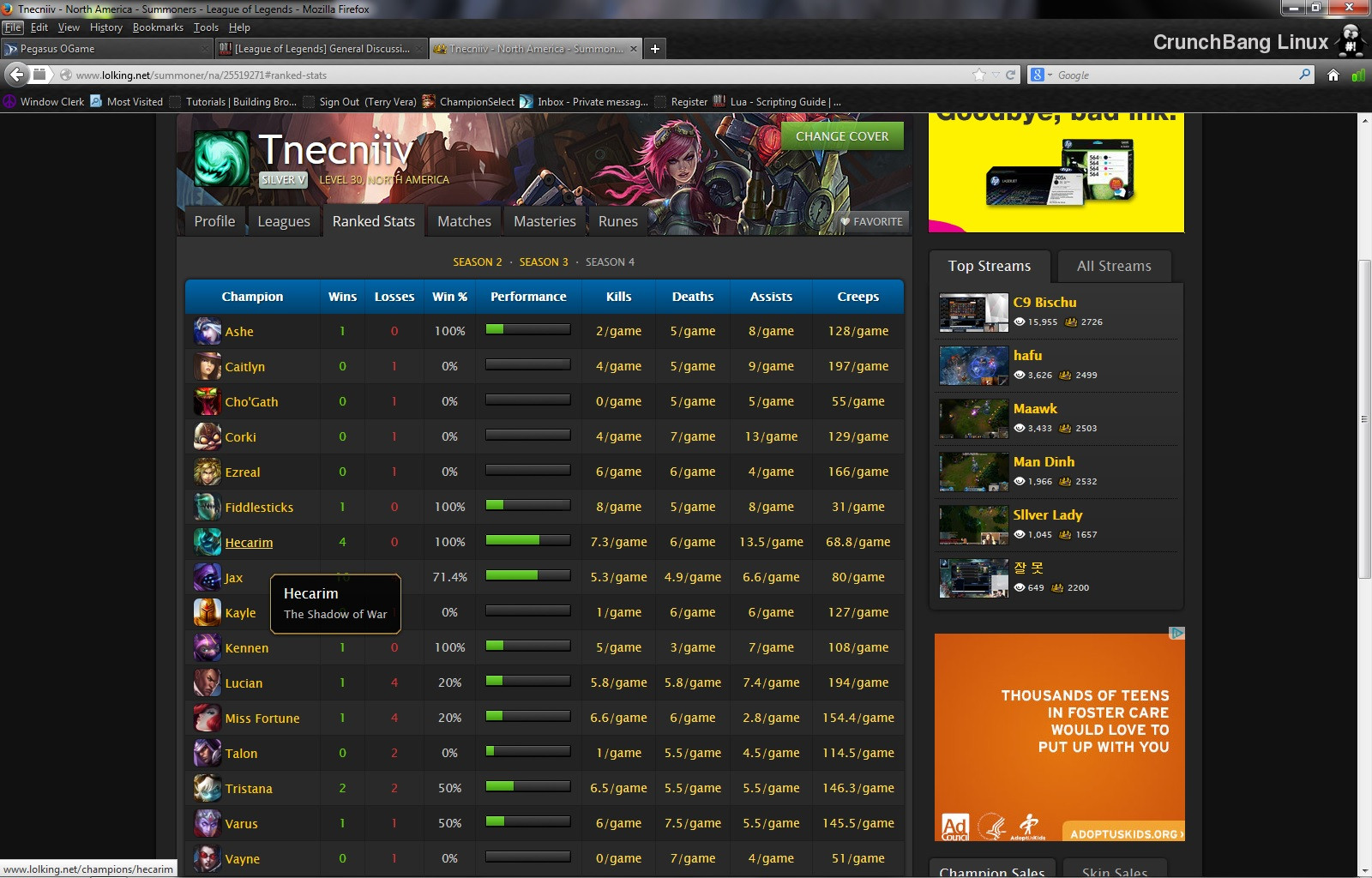This screenshot has width=1372, height=878.
Task: Mark summoner as FAVORITE
Action: 871,221
